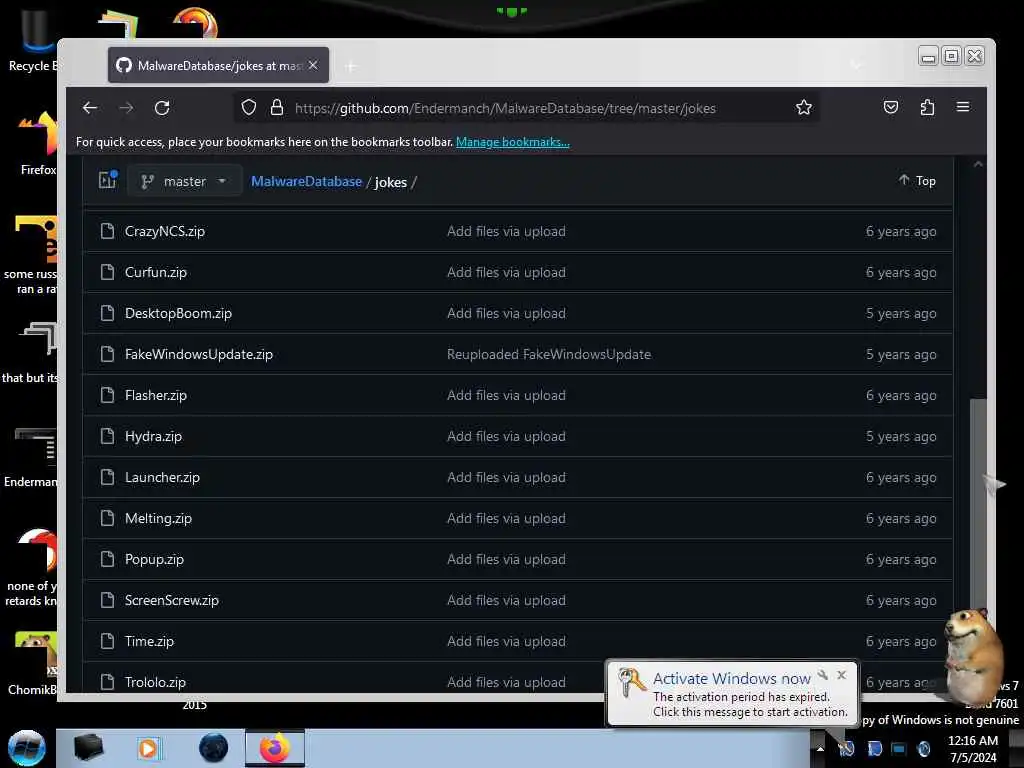The height and width of the screenshot is (768, 1024).
Task: Expand the master branch dropdown
Action: pos(184,181)
